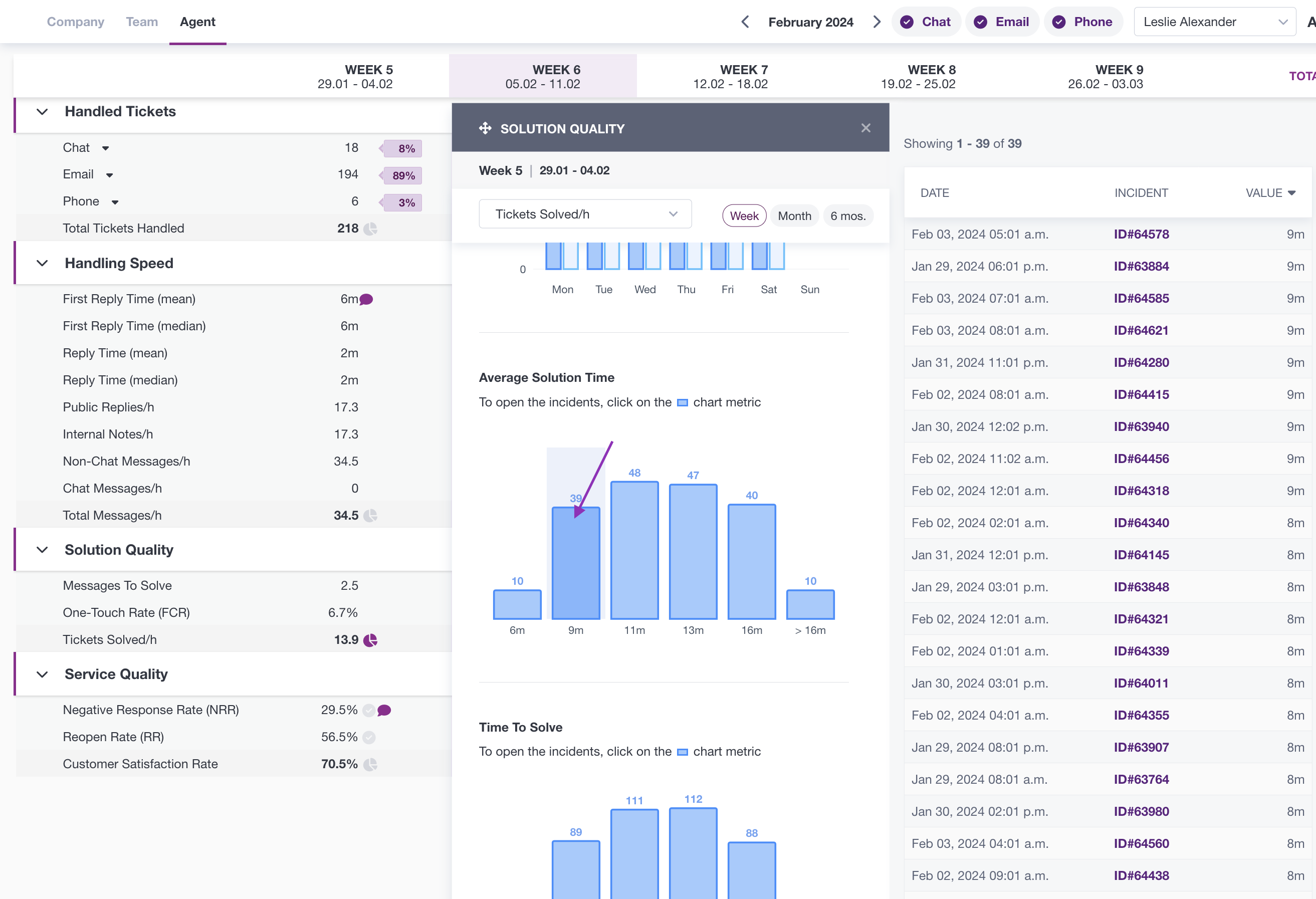Click pie icon beside Customer Satisfaction Rate

pos(370,764)
